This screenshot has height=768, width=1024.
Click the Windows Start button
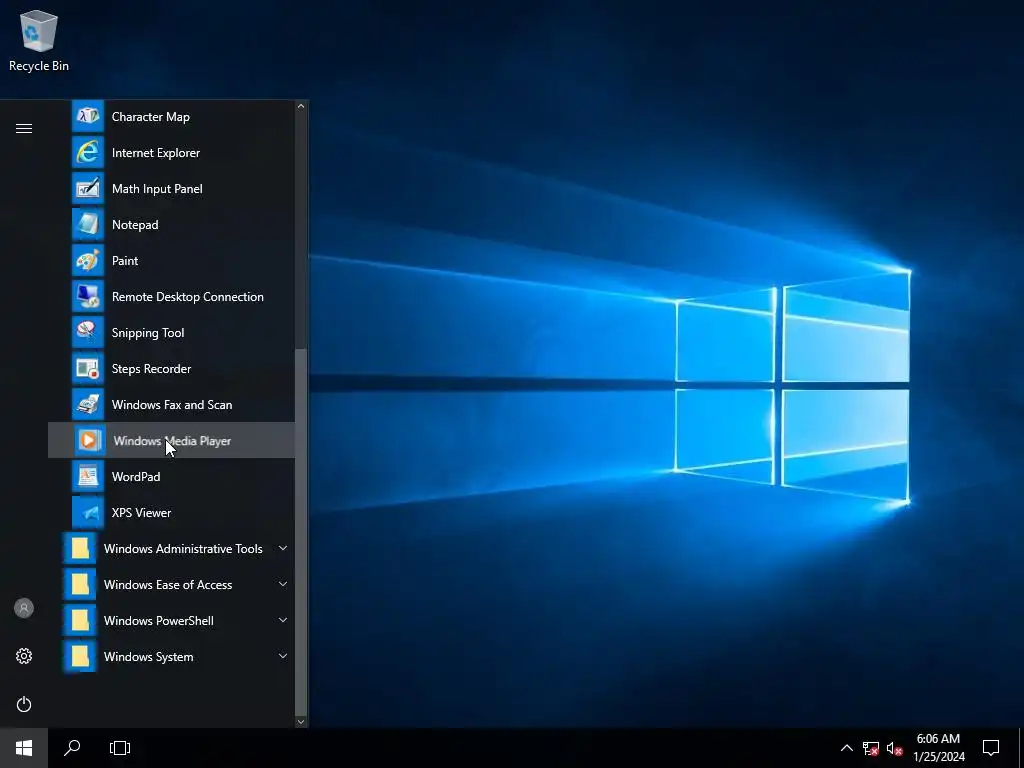(x=24, y=748)
